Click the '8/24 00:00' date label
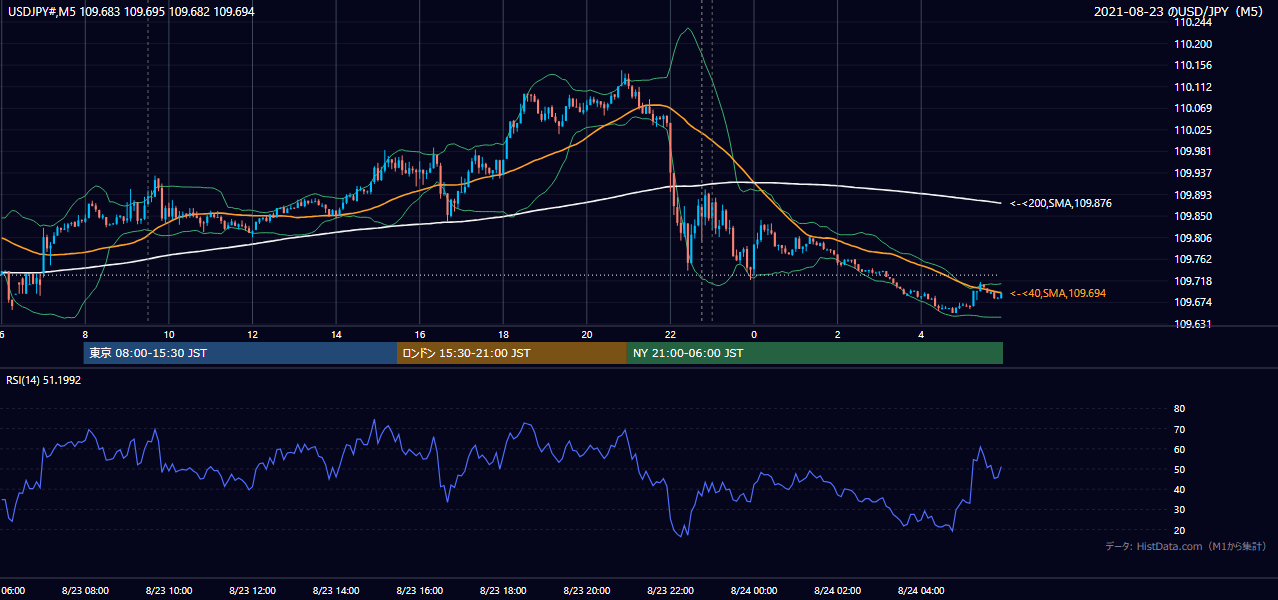 point(754,591)
